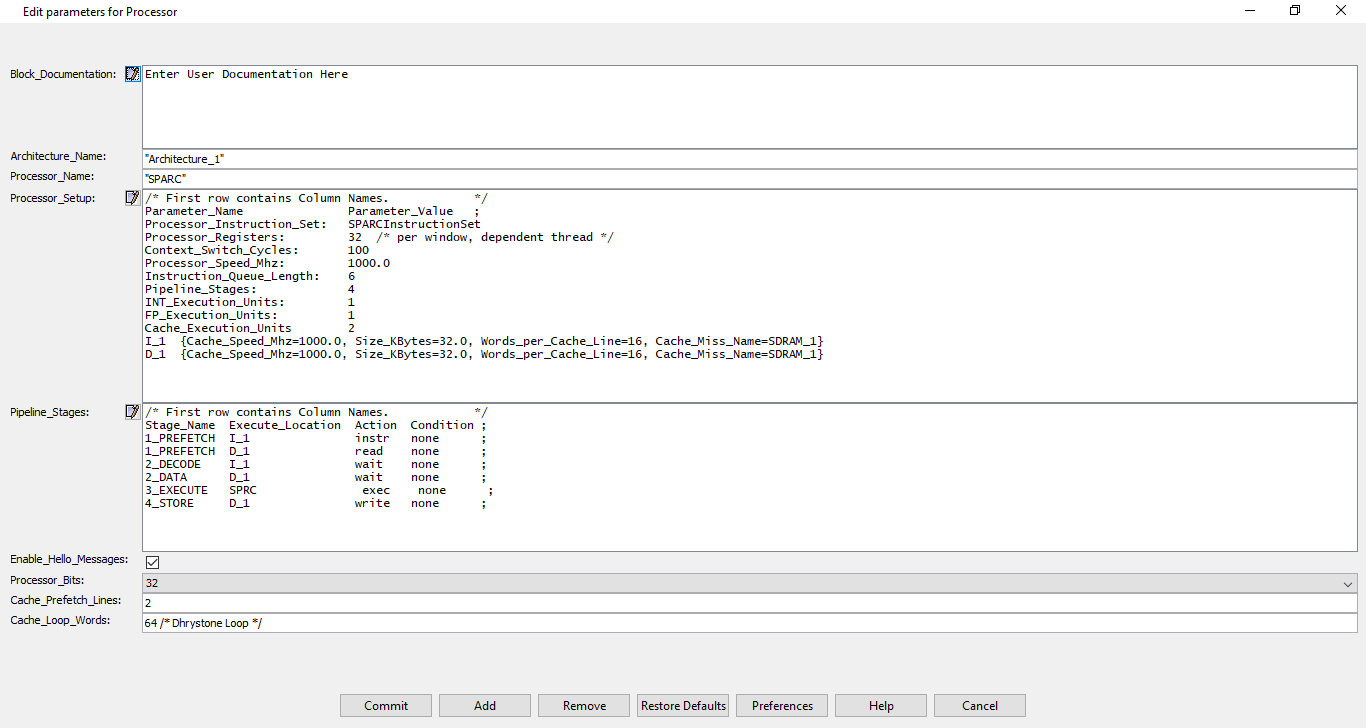1366x728 pixels.
Task: Click the Commit button
Action: [x=386, y=705]
